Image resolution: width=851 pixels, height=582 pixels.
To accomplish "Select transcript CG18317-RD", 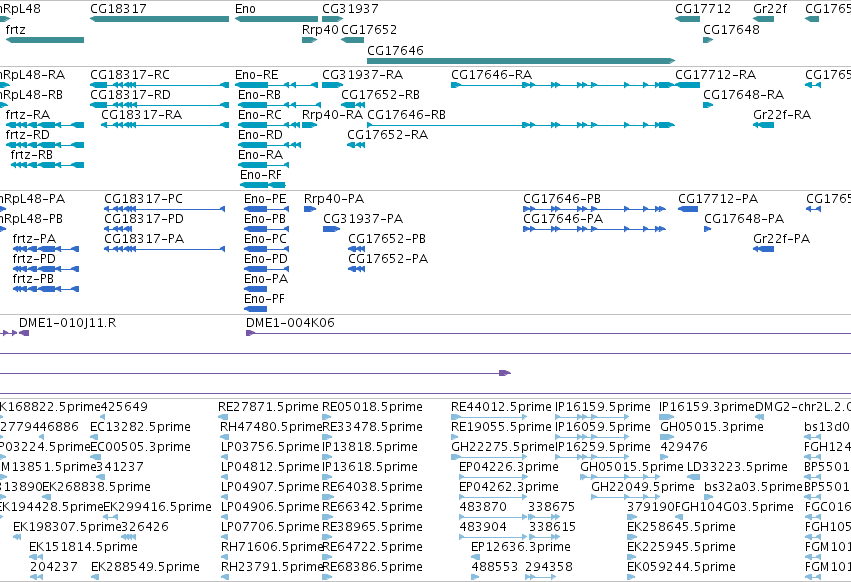I will tap(160, 105).
